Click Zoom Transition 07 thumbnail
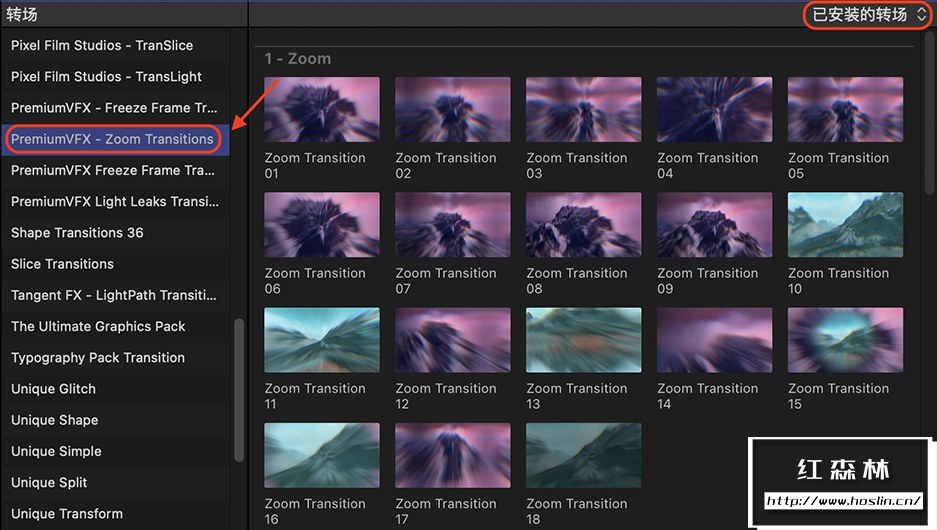 [x=453, y=225]
